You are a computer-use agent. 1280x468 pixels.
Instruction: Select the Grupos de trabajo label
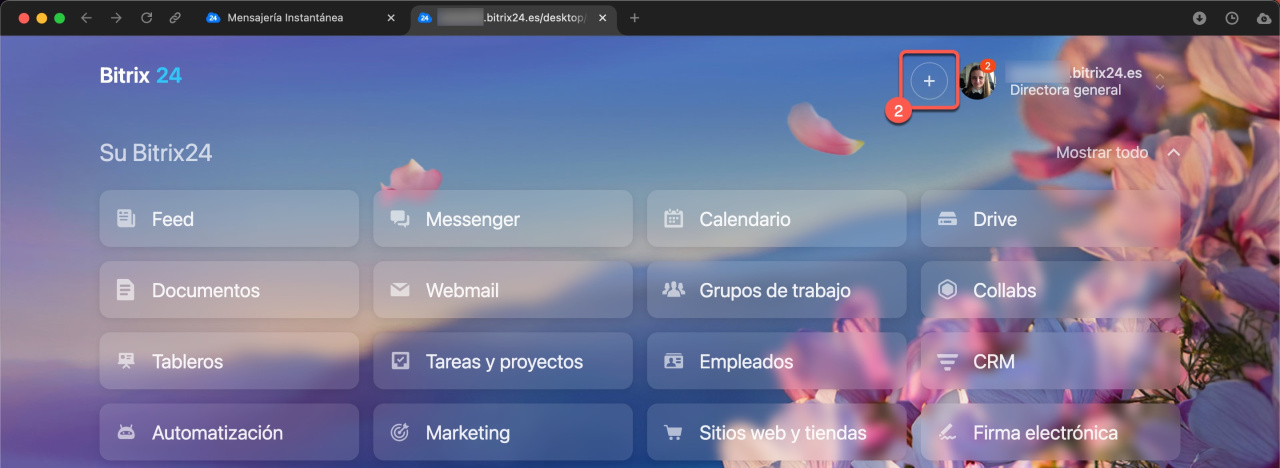(x=775, y=291)
